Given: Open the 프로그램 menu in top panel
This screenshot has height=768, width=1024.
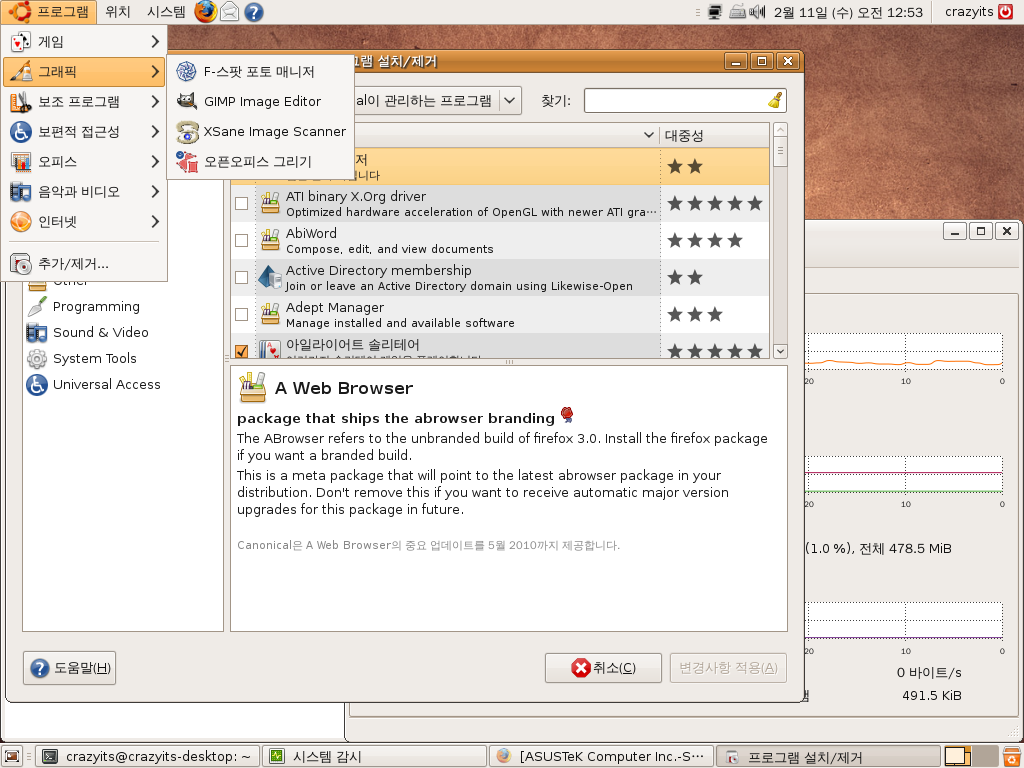Looking at the screenshot, I should (49, 12).
